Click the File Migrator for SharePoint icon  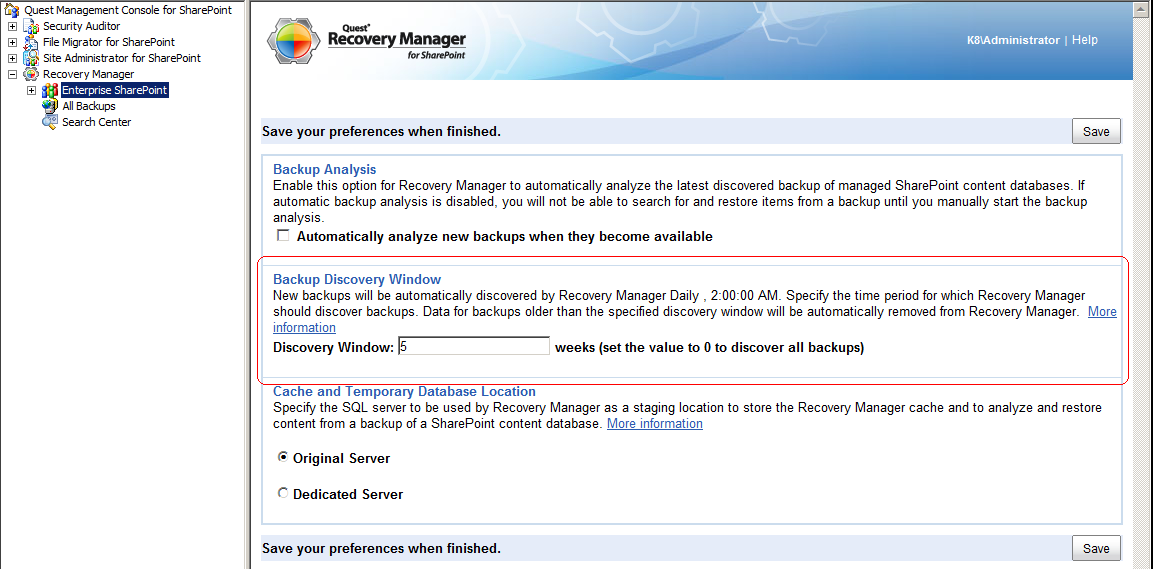point(31,42)
